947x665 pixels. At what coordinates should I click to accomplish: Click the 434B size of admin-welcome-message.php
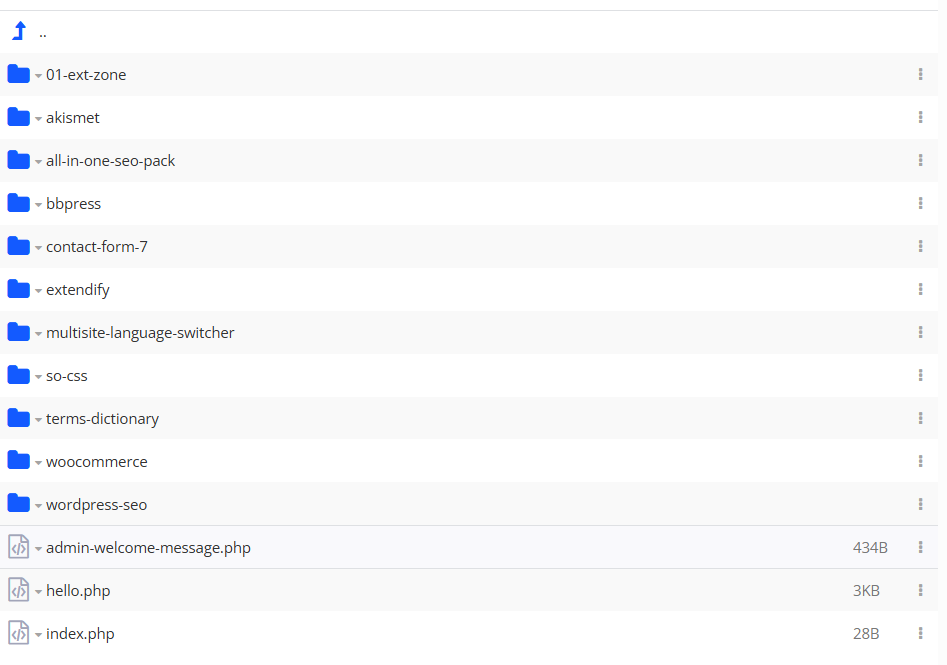(x=870, y=547)
